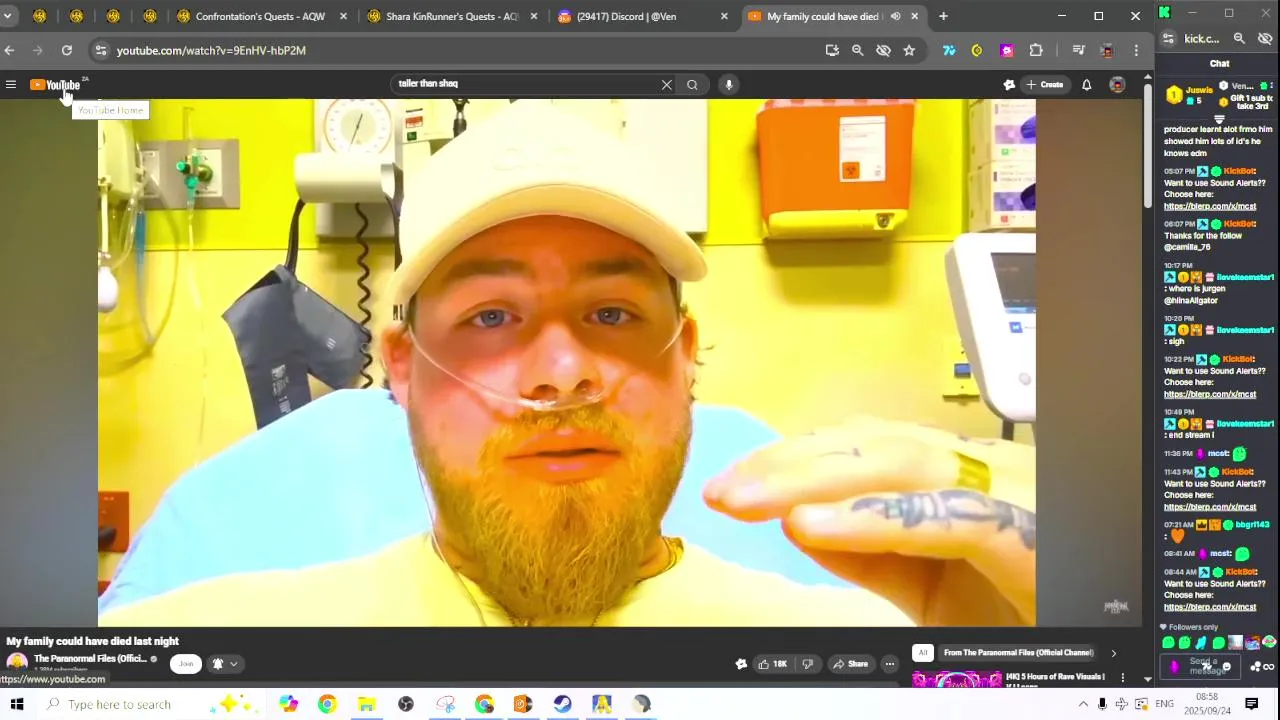
Task: Show next filter chips with arrow
Action: tap(1113, 653)
